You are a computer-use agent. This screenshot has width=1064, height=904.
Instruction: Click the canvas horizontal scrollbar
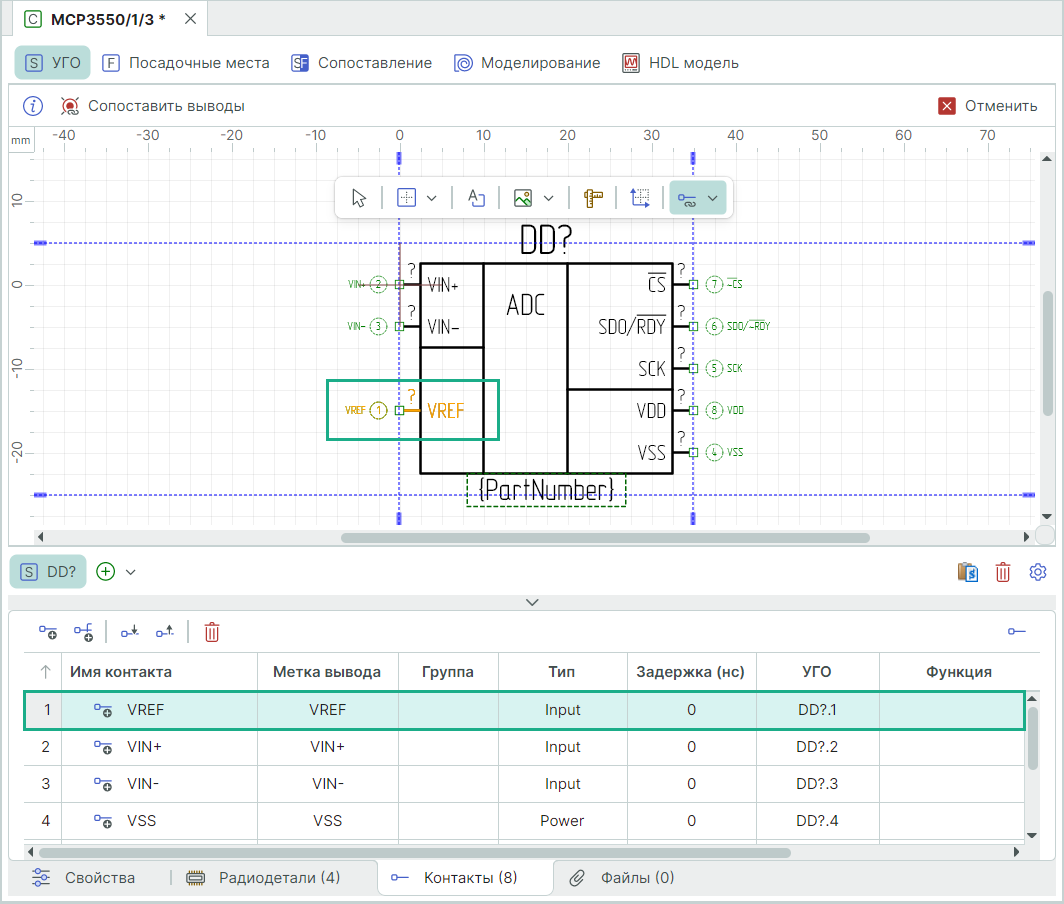[x=605, y=537]
